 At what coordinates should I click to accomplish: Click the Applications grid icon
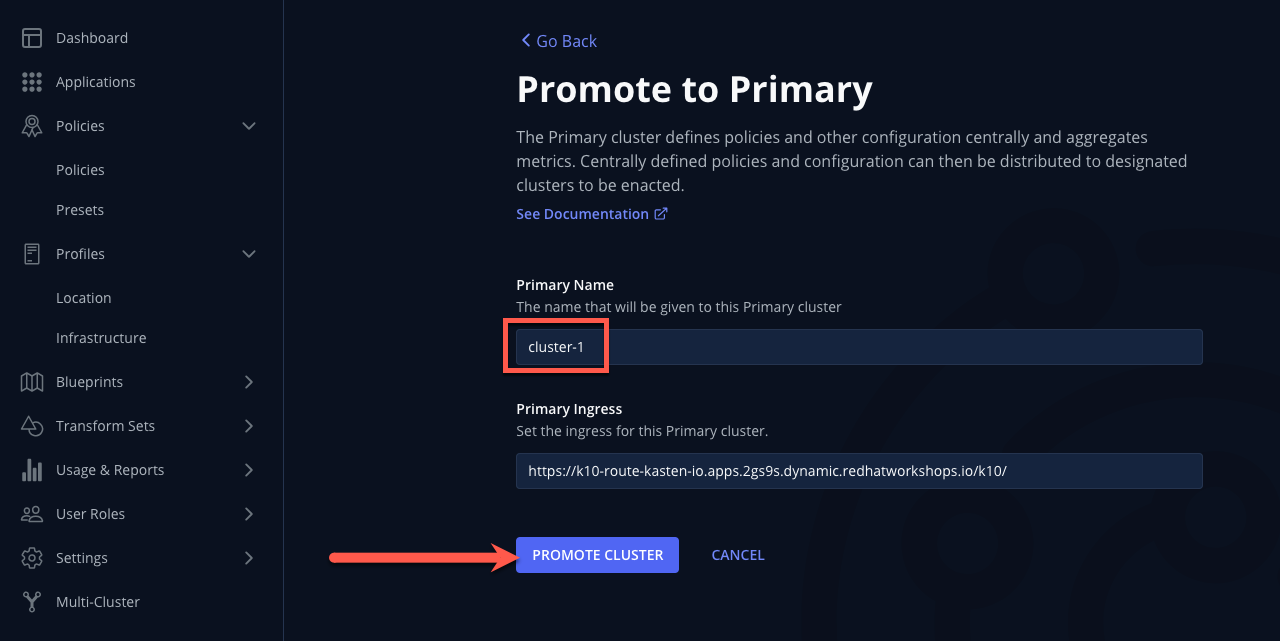click(x=32, y=82)
